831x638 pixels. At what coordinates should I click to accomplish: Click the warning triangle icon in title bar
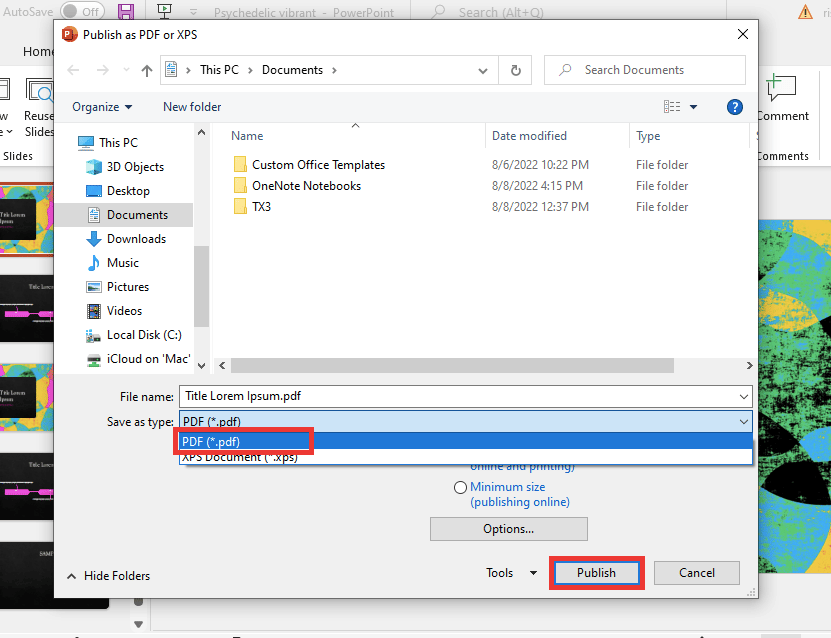point(805,12)
